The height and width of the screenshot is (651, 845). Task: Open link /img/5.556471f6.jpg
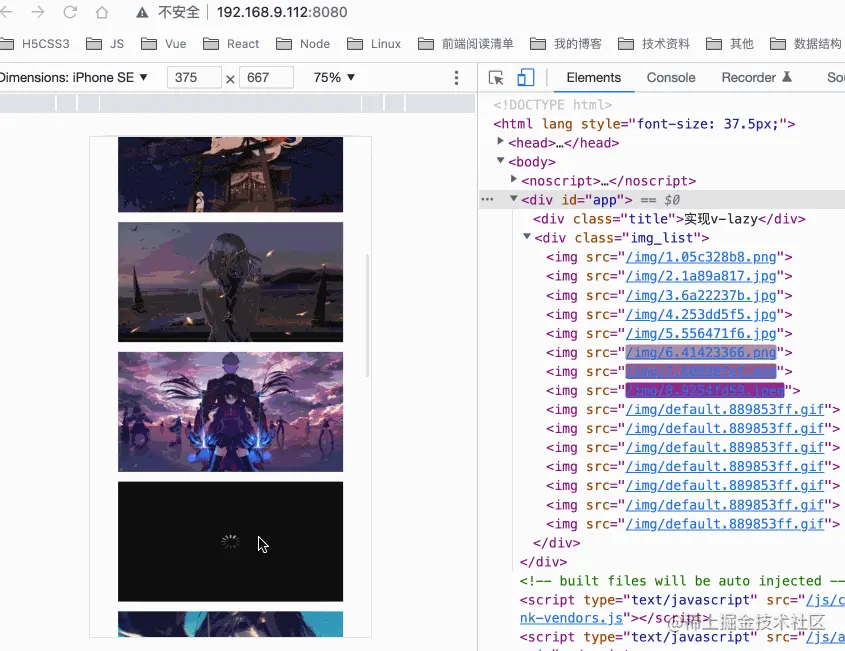pos(701,334)
